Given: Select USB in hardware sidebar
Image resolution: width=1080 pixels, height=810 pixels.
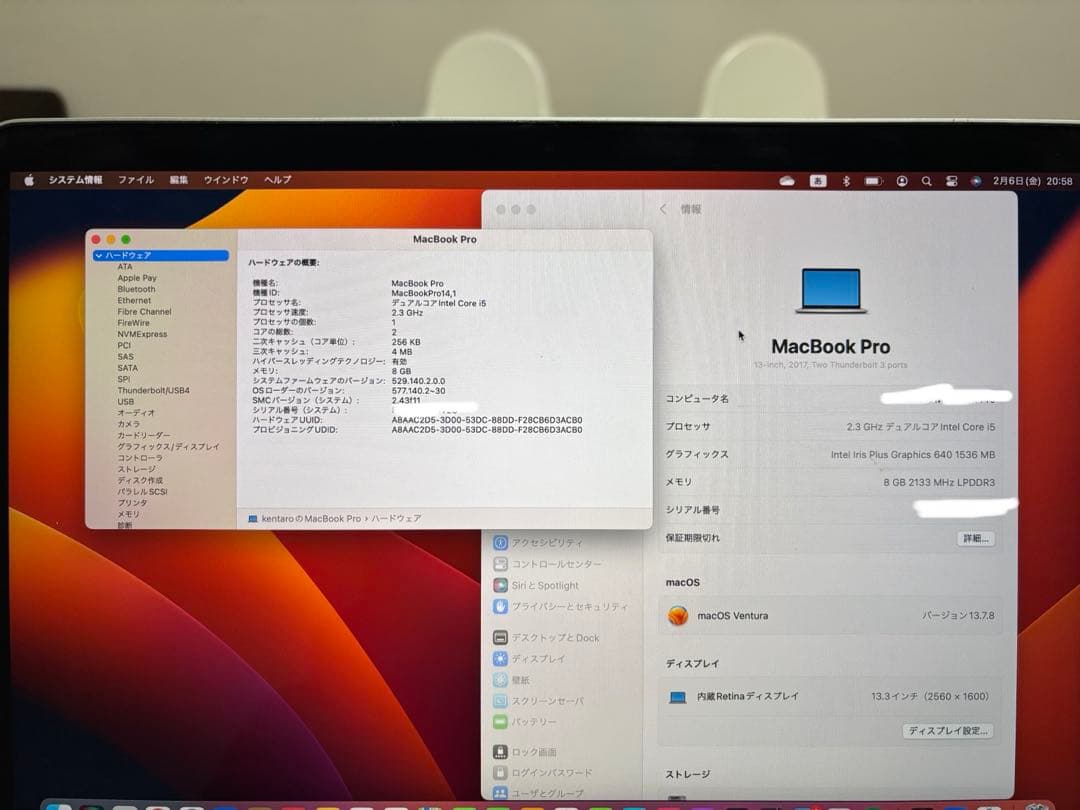Looking at the screenshot, I should click(125, 402).
